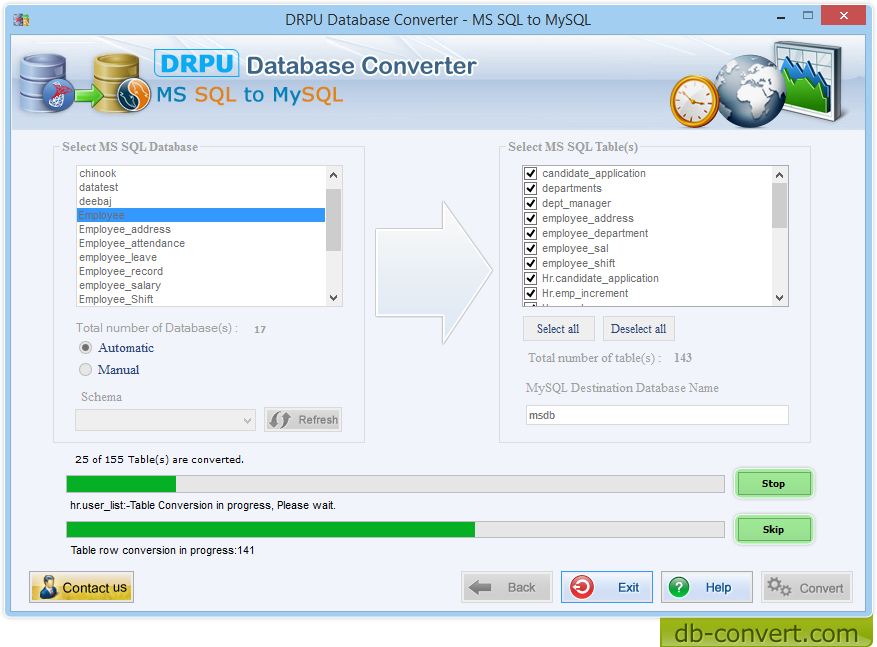Uncheck dept_manager table checkbox
The height and width of the screenshot is (647, 877).
(x=531, y=204)
